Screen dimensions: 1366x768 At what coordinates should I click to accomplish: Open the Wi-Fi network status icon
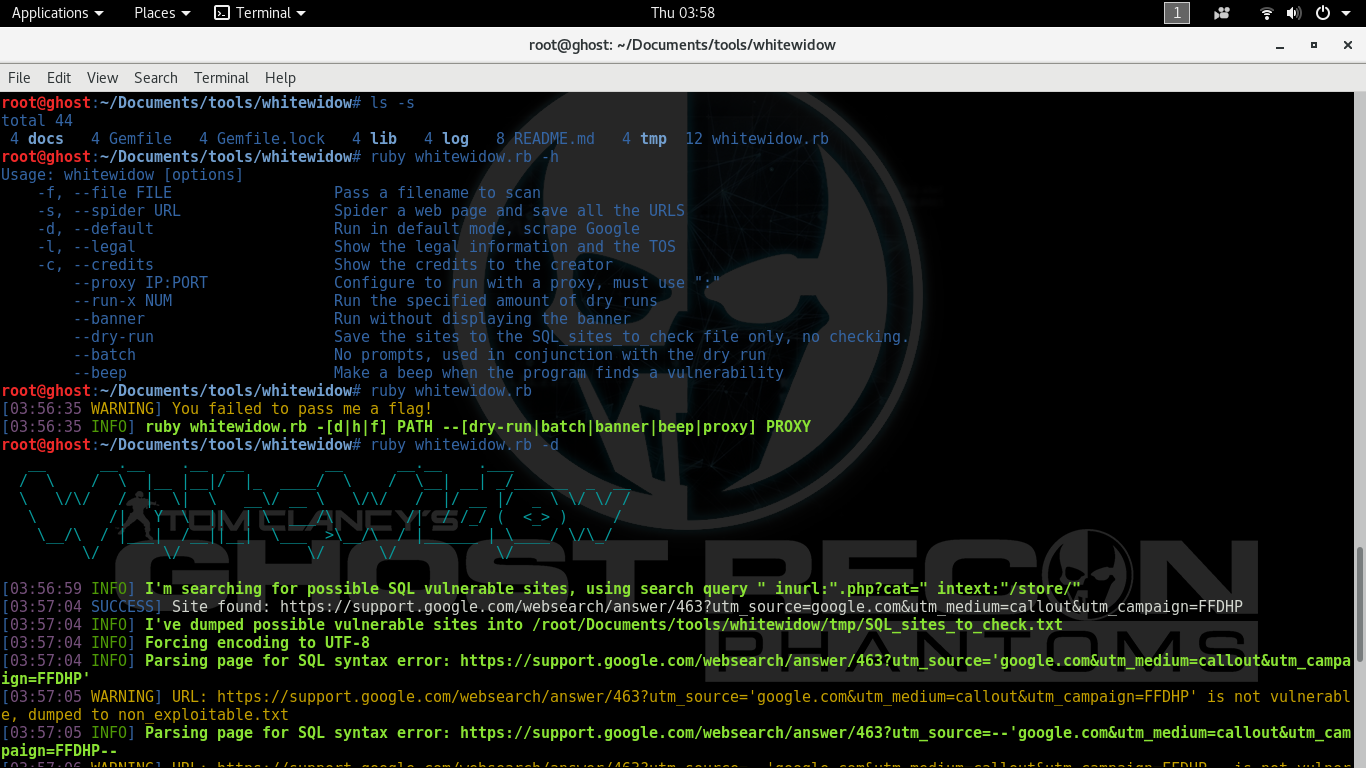click(1267, 13)
